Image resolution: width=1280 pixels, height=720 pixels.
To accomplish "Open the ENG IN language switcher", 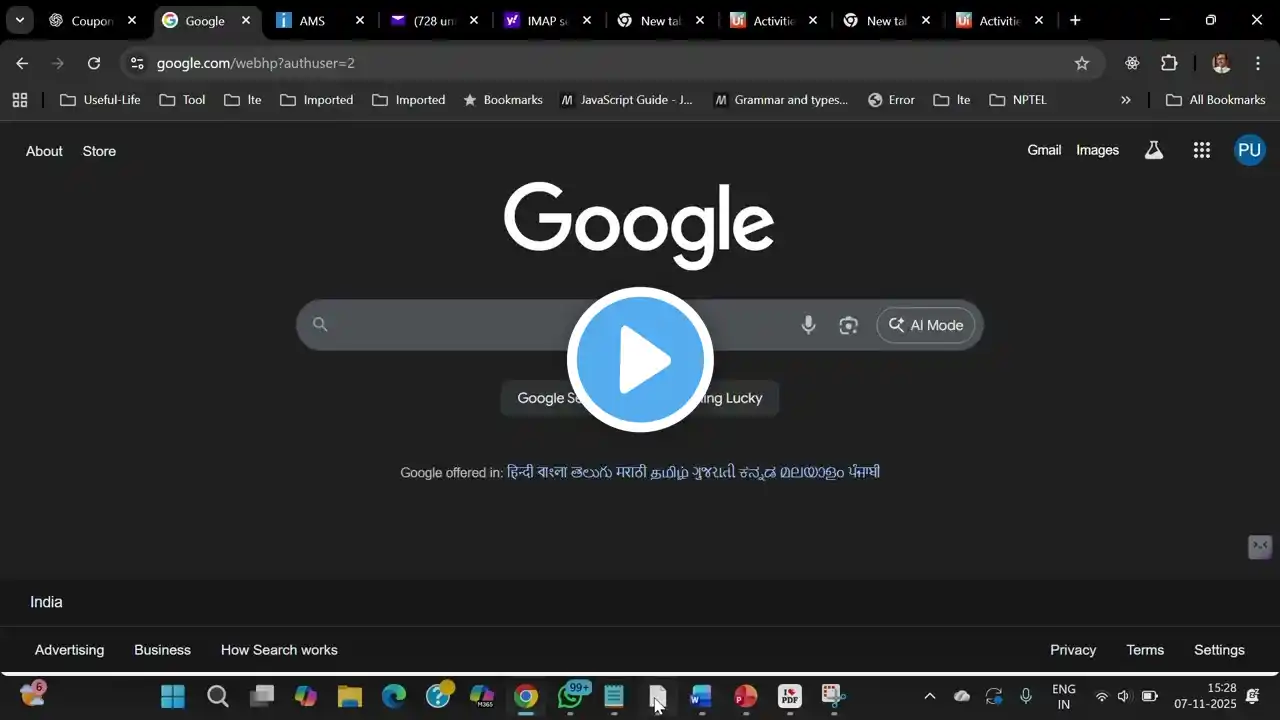I will tap(1064, 696).
